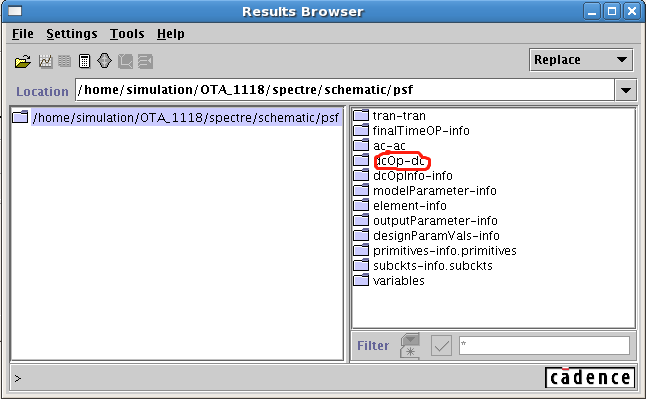
Task: Maximize the Results Browser window
Action: (x=612, y=11)
